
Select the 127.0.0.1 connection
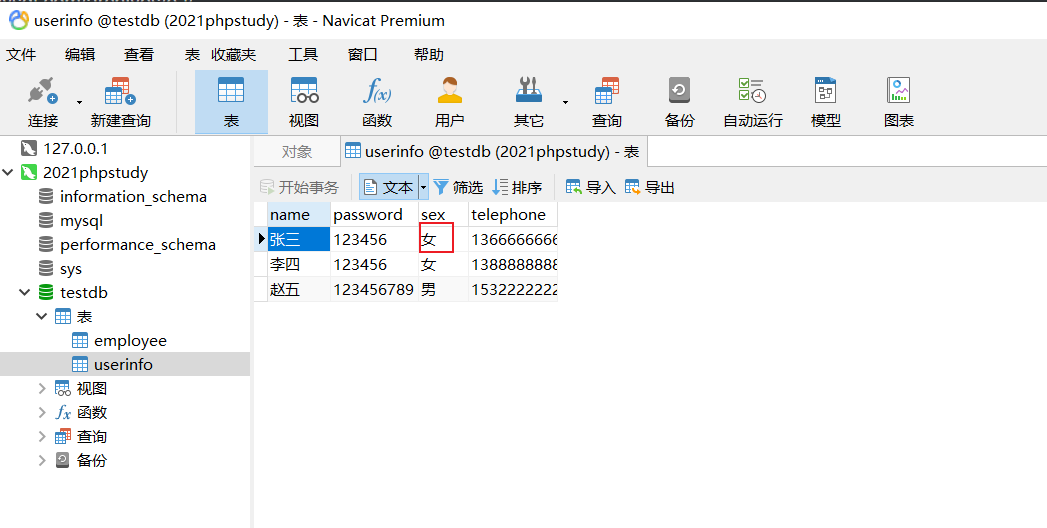point(75,148)
